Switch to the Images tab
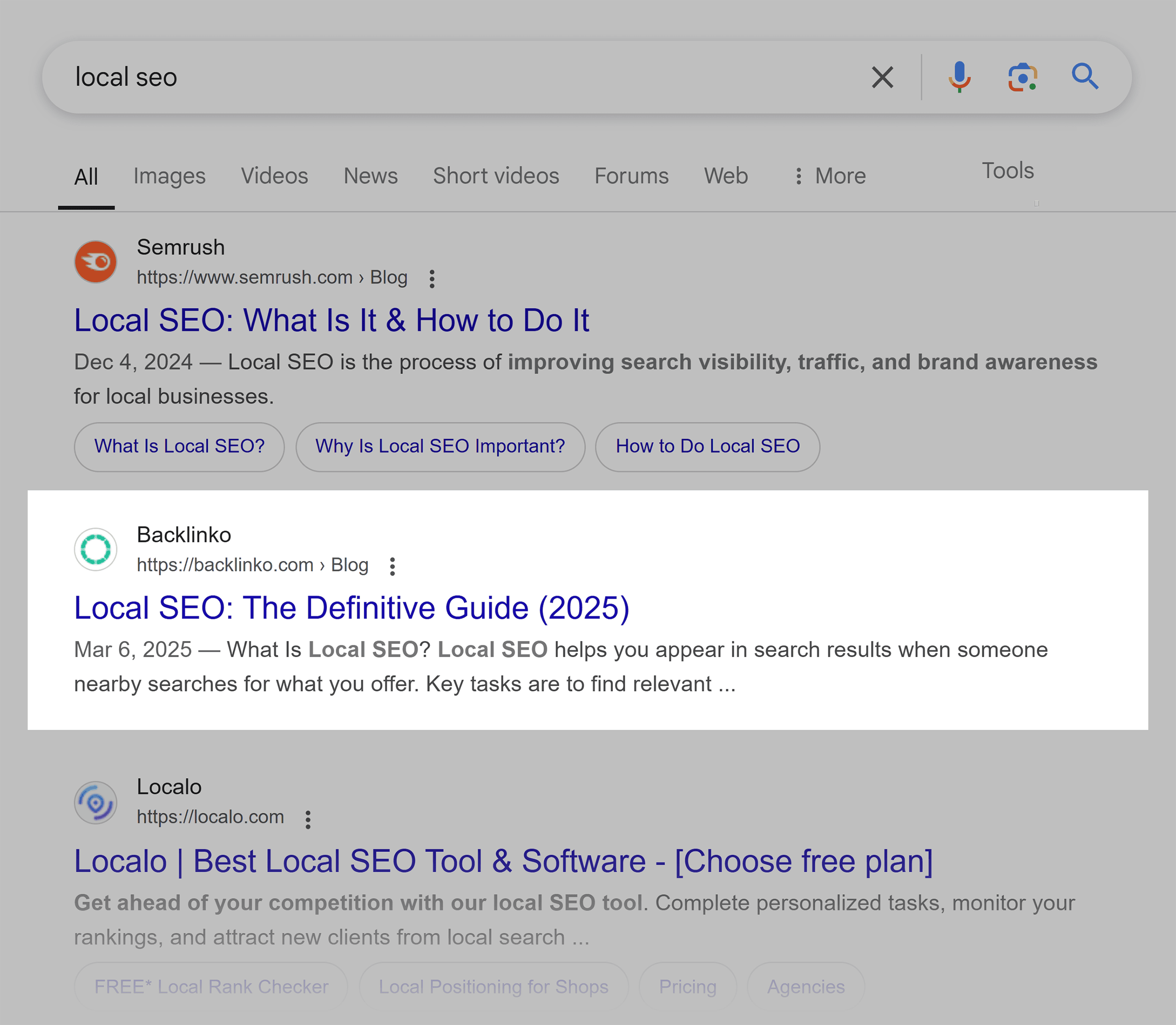Screen dimensions: 1176x1025 coord(169,176)
